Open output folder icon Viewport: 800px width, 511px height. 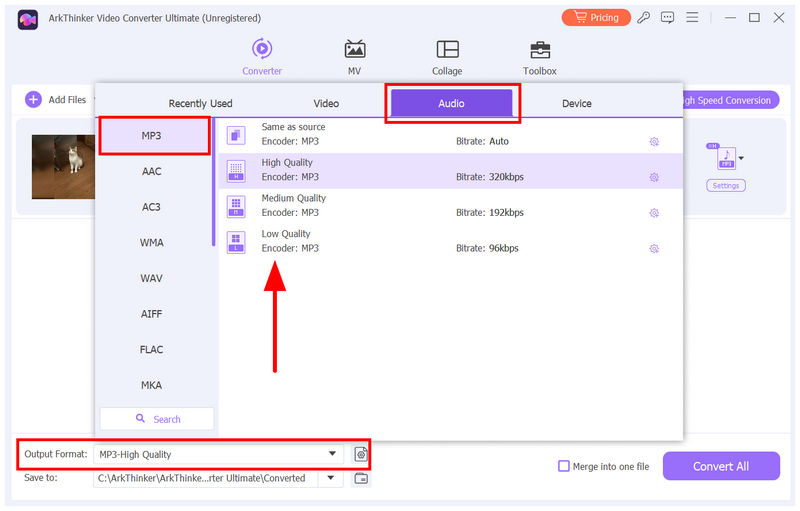tap(361, 478)
